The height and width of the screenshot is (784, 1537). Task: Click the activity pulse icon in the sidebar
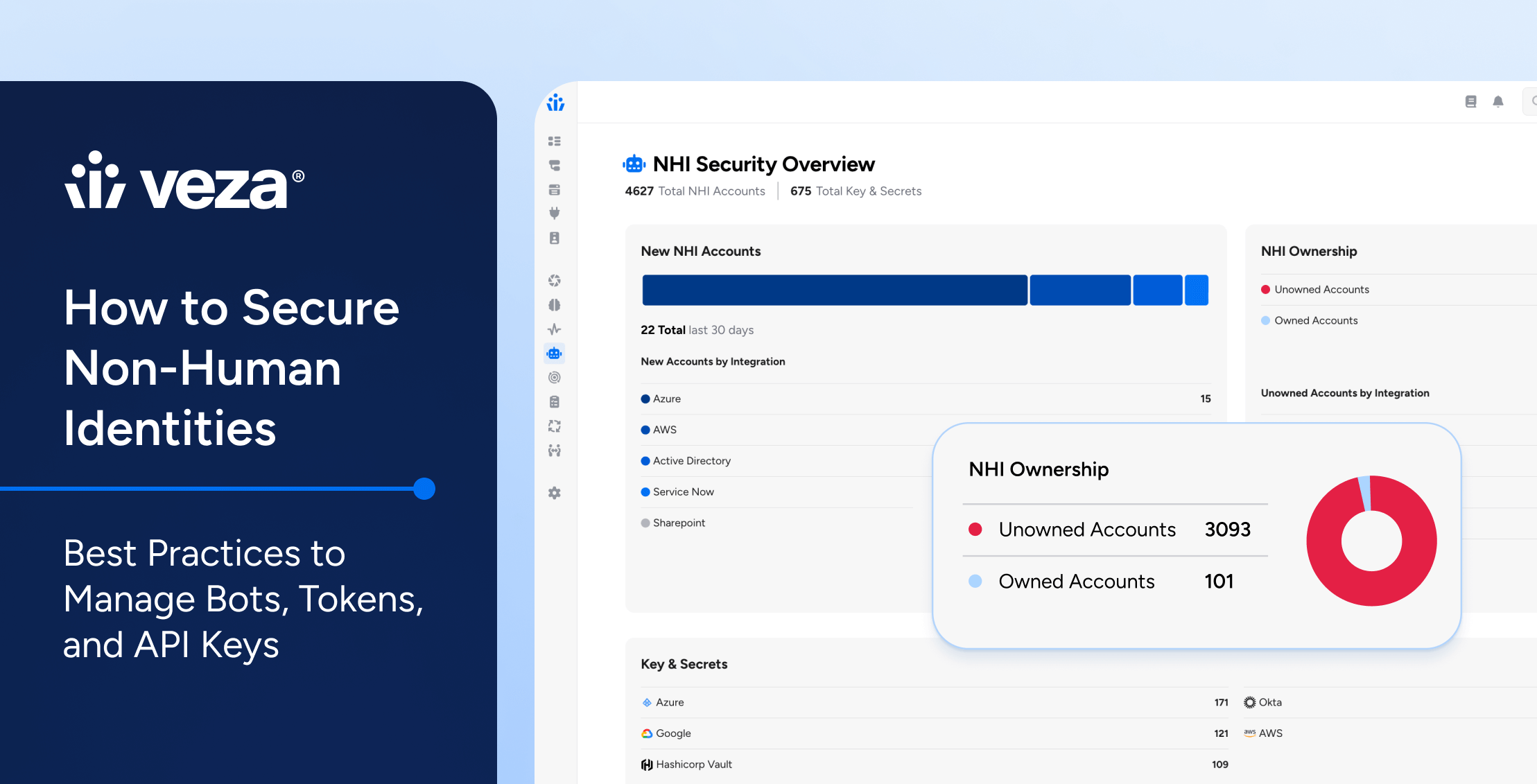coord(554,329)
